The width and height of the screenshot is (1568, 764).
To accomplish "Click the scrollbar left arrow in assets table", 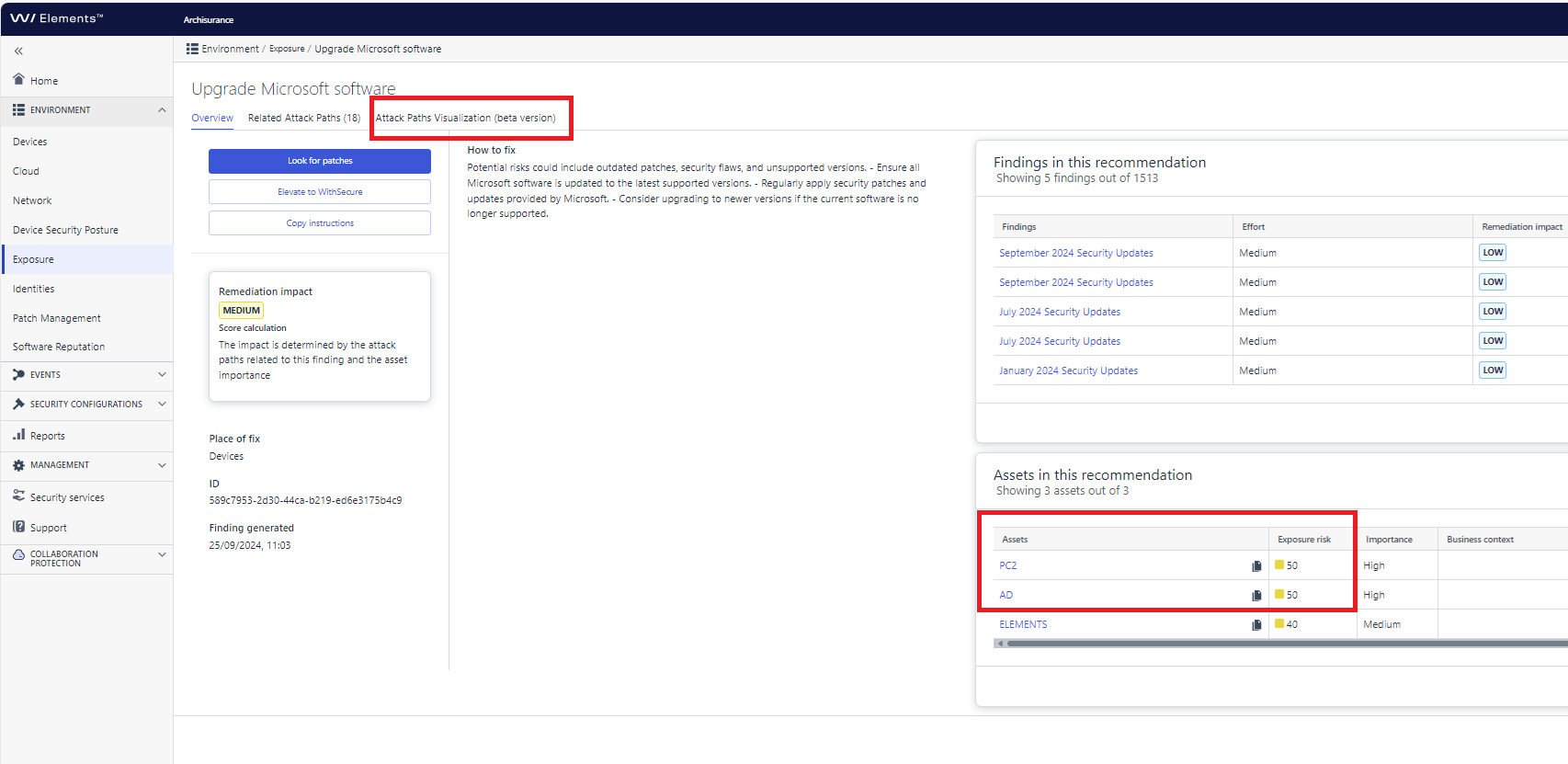I will (x=1000, y=644).
